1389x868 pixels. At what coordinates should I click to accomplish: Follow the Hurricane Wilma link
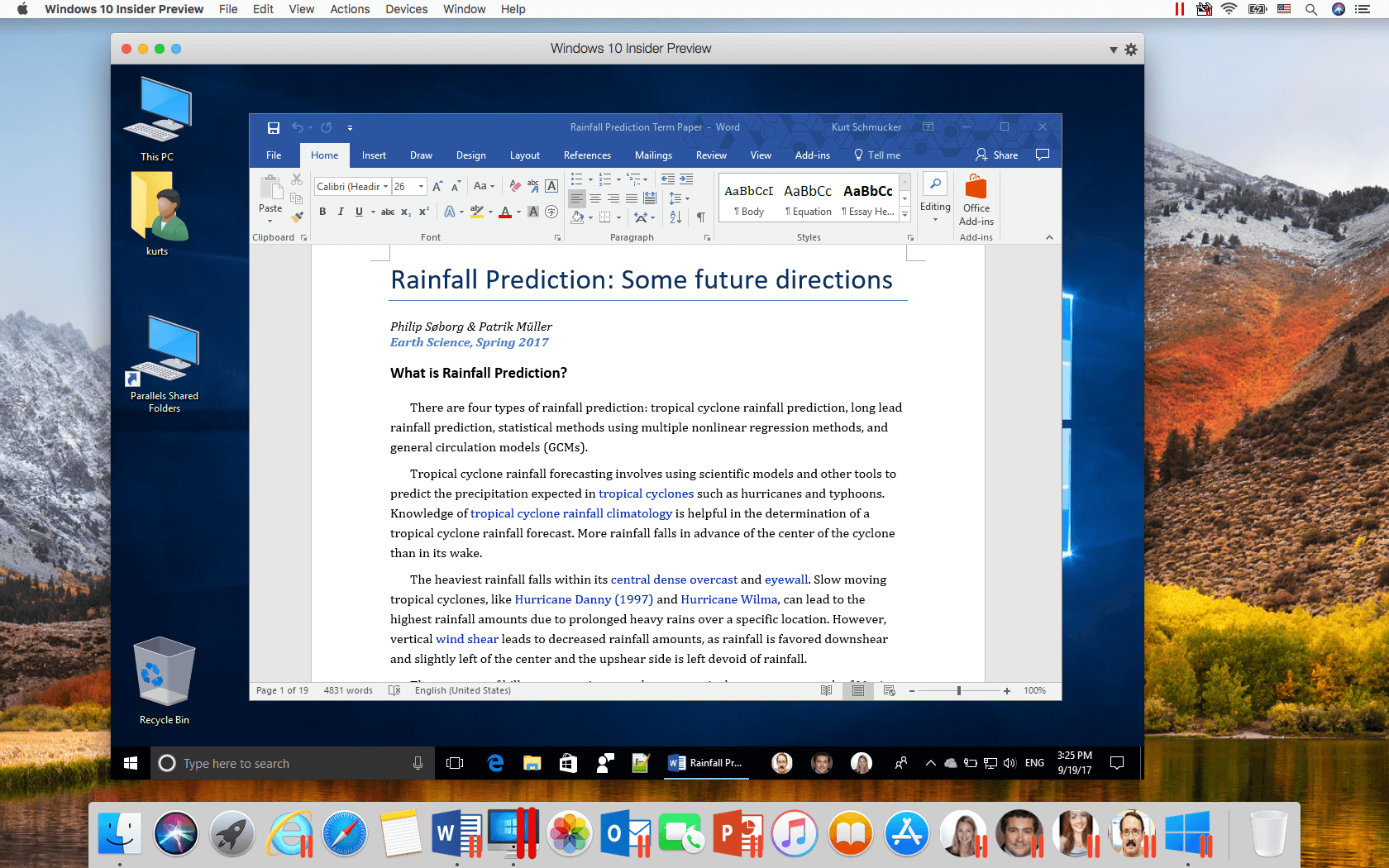[729, 599]
